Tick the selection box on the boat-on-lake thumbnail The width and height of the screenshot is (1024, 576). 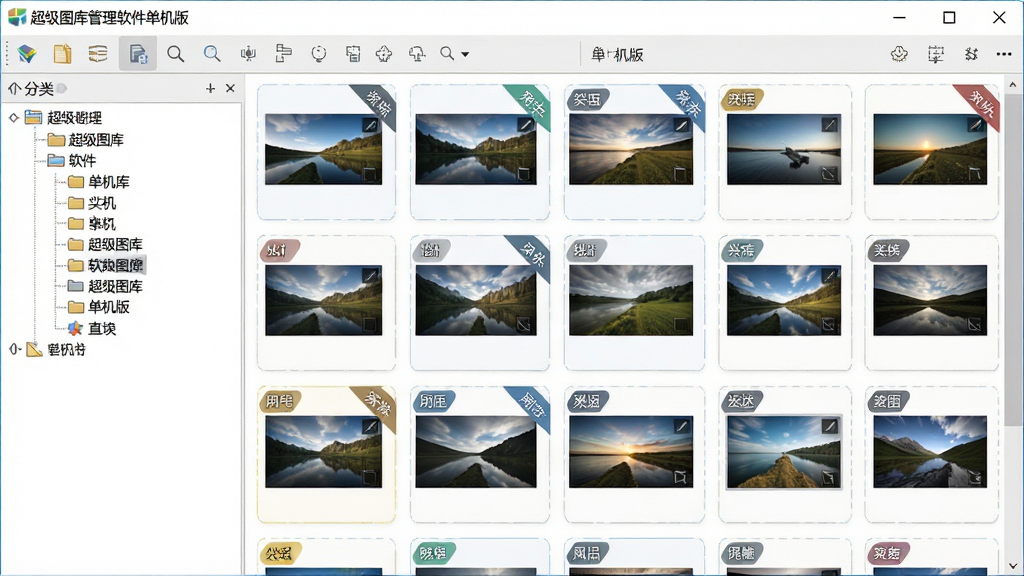pyautogui.click(x=829, y=174)
